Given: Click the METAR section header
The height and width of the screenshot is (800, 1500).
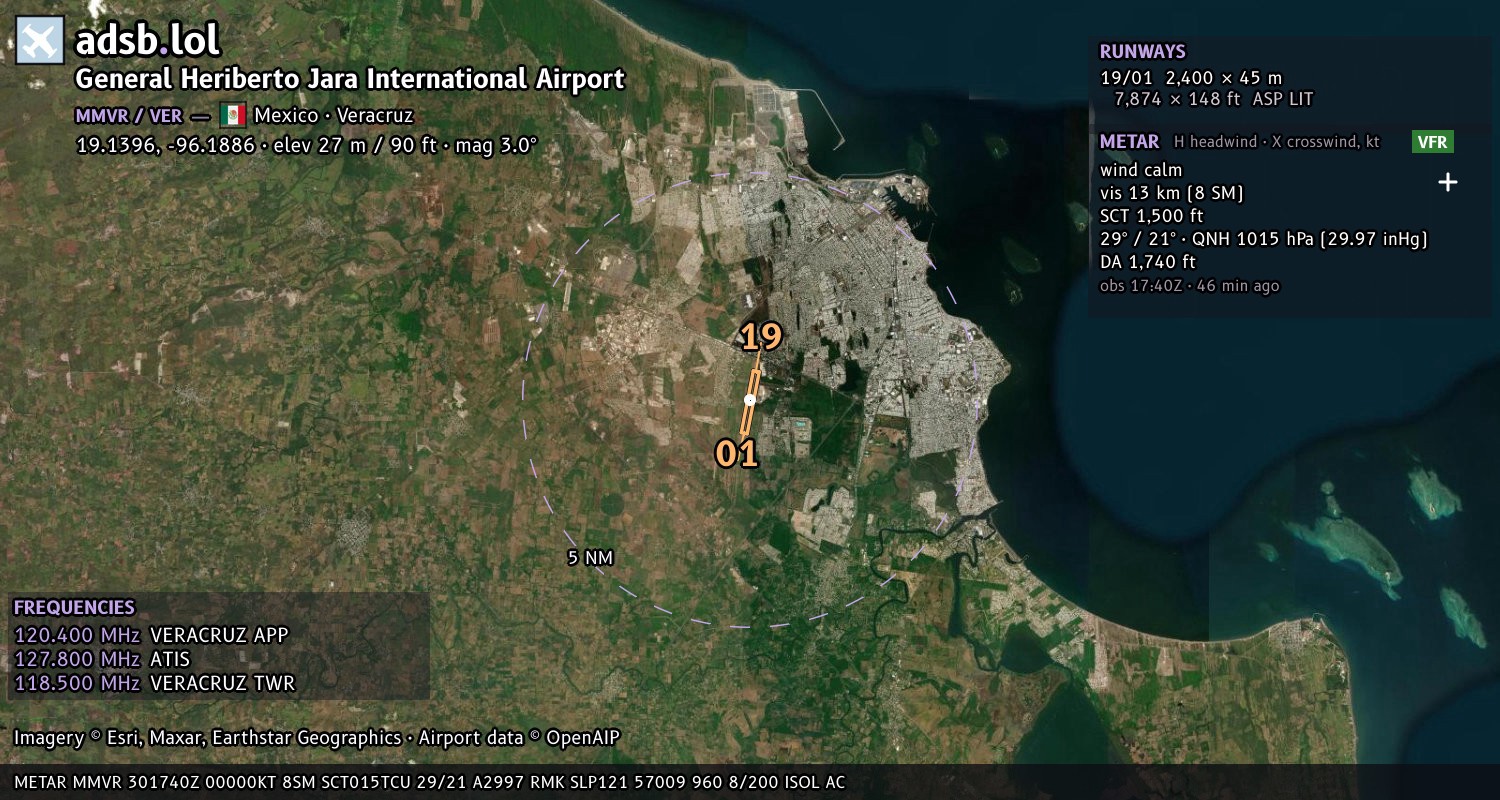Looking at the screenshot, I should tap(1129, 142).
